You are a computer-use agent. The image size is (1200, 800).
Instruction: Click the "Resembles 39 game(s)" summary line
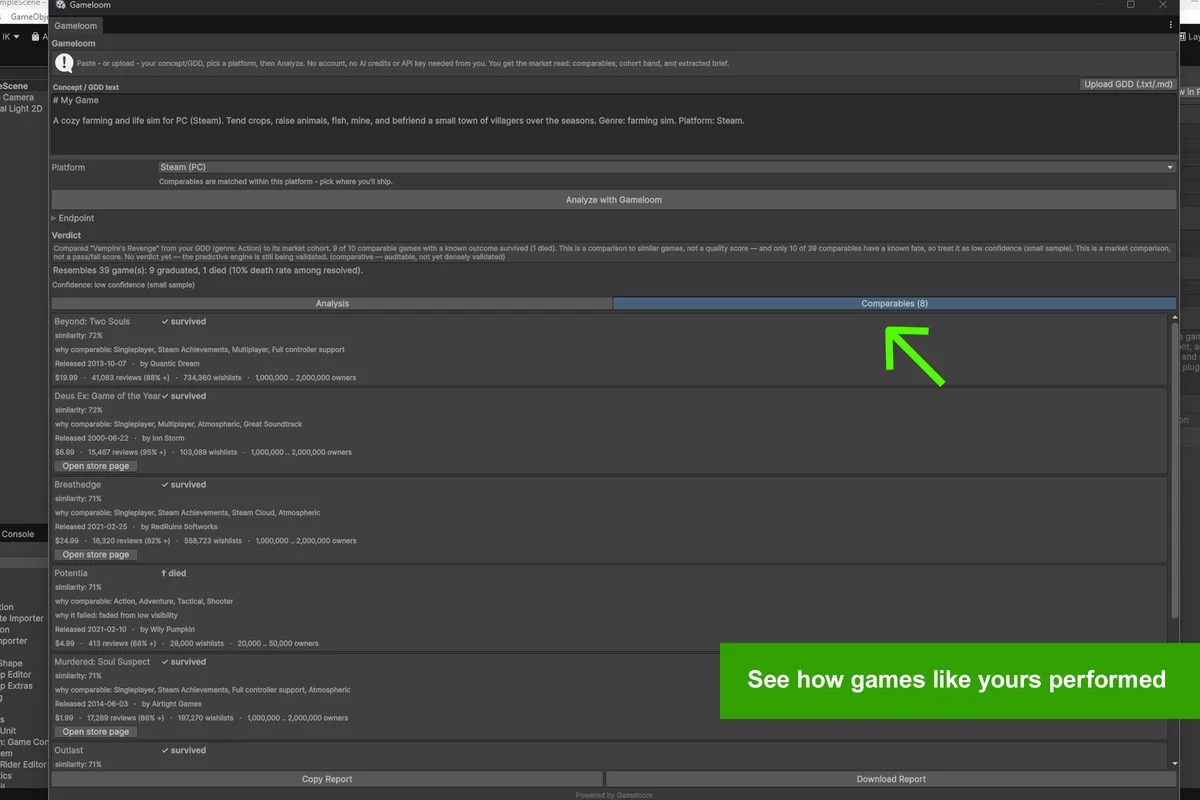(x=207, y=270)
